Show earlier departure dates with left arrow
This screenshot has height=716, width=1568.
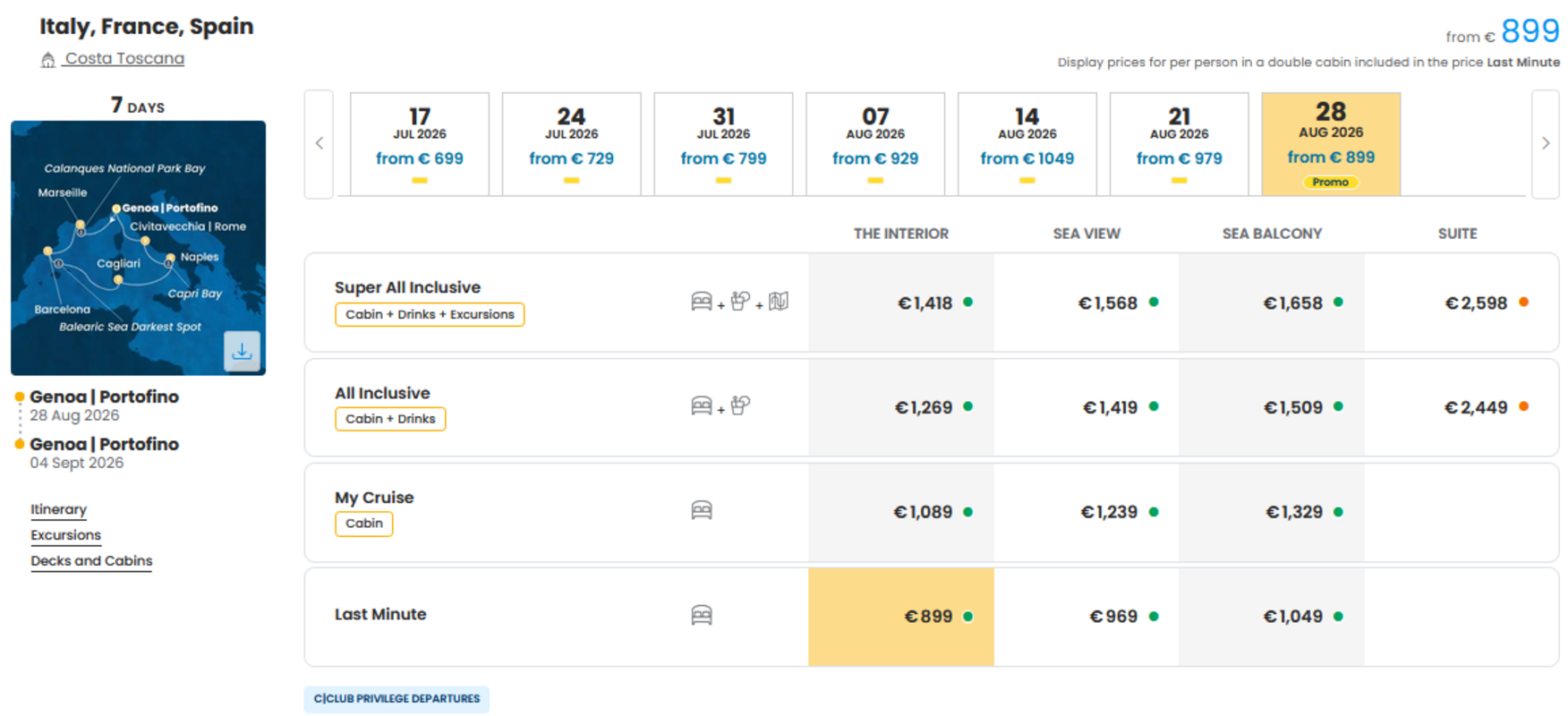tap(320, 143)
